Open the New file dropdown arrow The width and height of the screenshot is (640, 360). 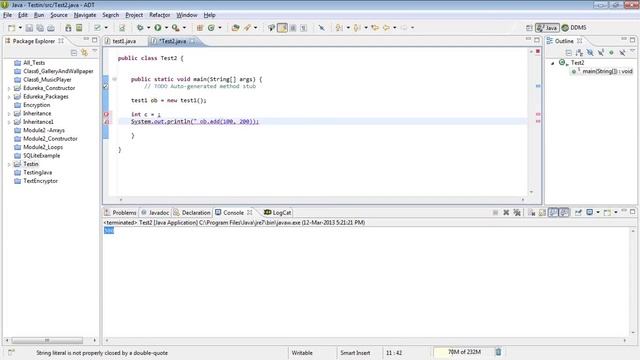[20, 28]
